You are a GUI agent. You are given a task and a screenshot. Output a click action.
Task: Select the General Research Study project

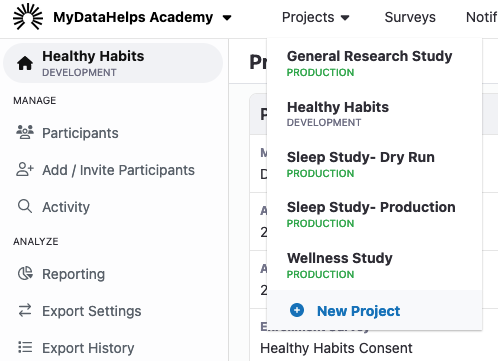[x=374, y=63]
